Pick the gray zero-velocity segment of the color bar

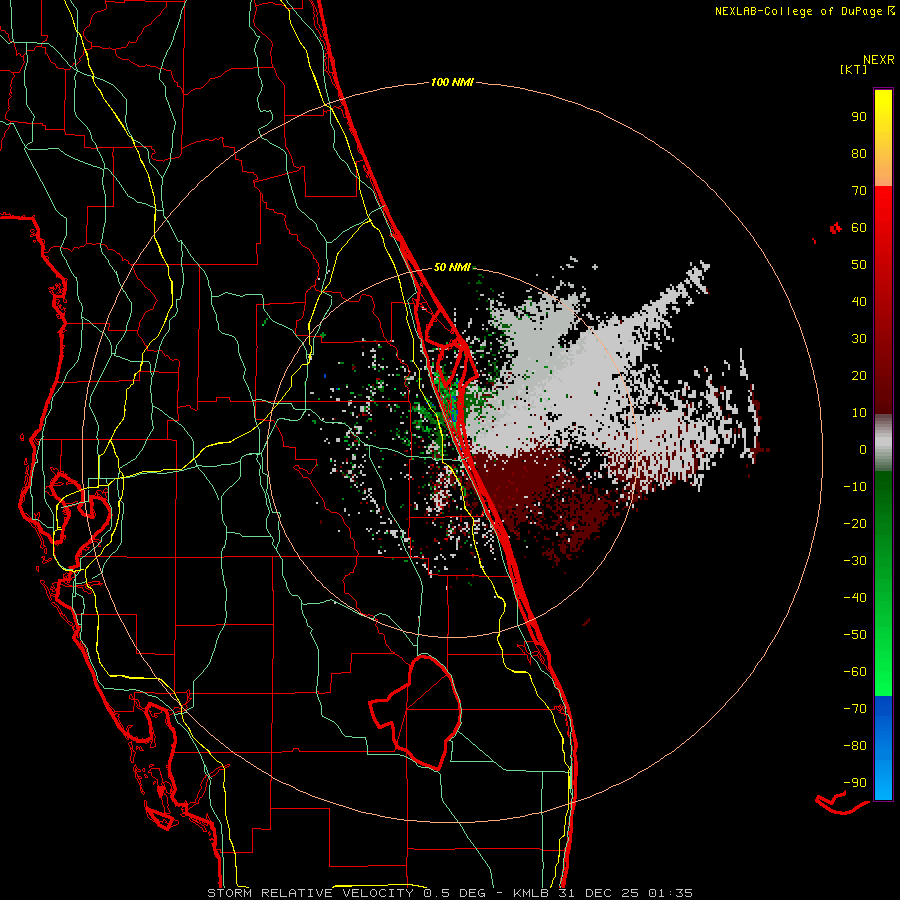883,443
